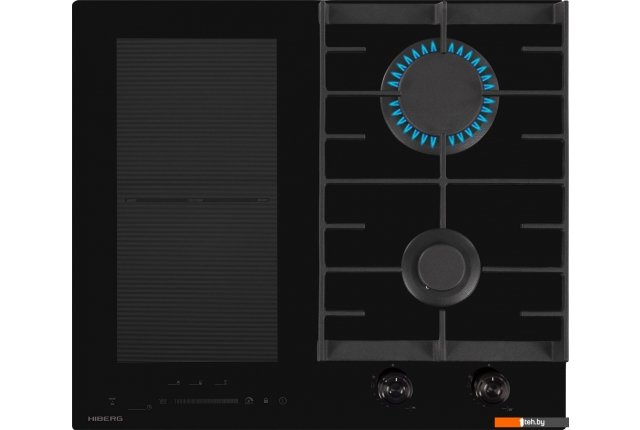Tap the child lock padlock icon
The image size is (640, 430).
[x=265, y=401]
